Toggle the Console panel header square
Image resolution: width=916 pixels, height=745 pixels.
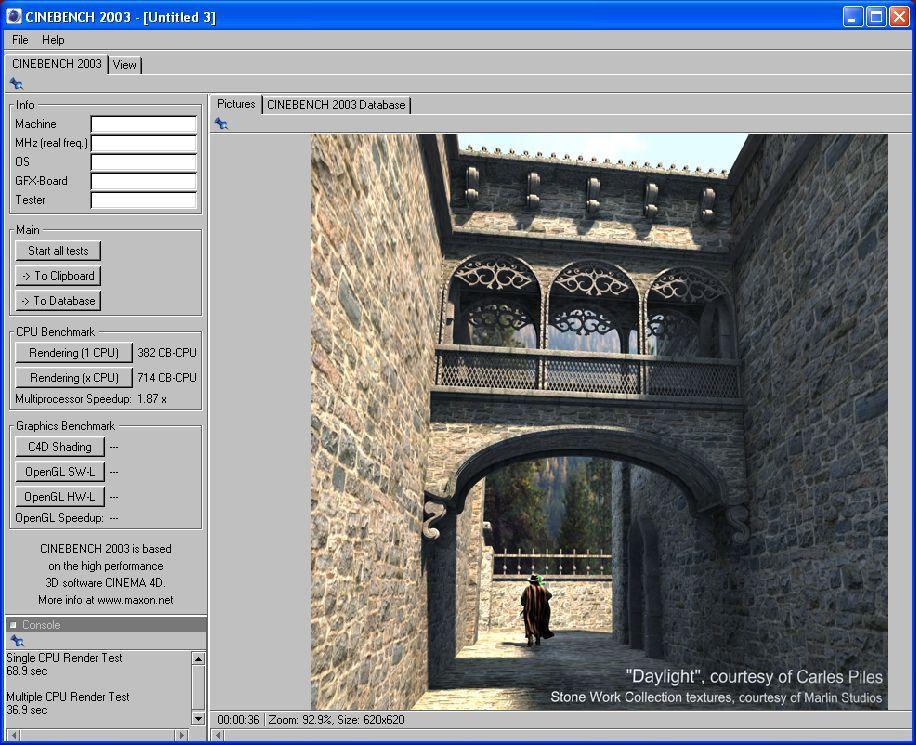click(13, 625)
